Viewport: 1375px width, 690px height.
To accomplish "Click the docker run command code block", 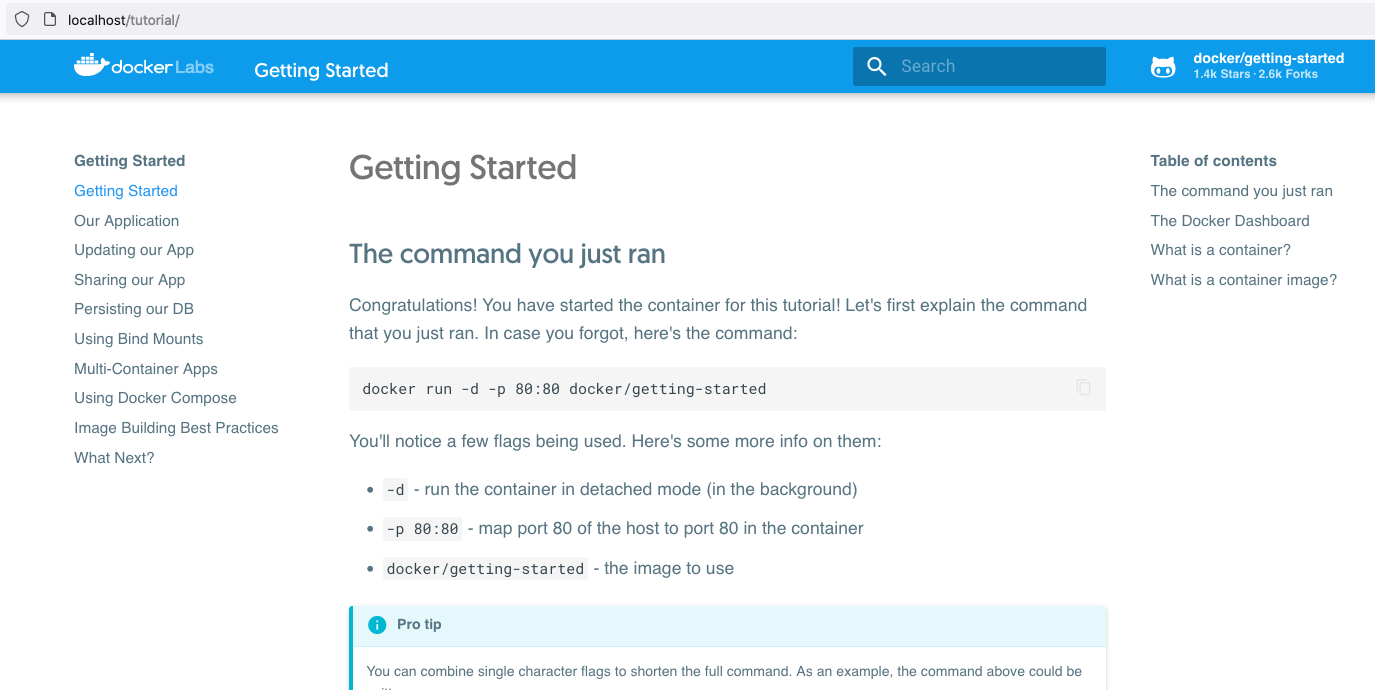I will coord(727,389).
